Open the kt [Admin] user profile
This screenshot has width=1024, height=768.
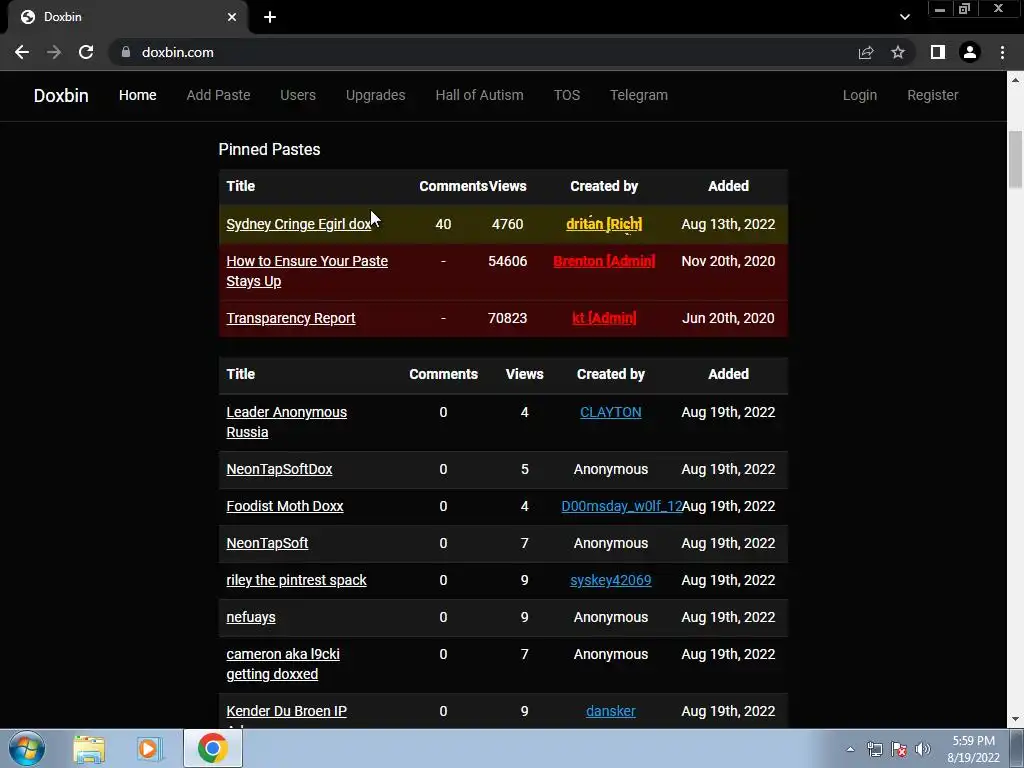click(x=604, y=318)
